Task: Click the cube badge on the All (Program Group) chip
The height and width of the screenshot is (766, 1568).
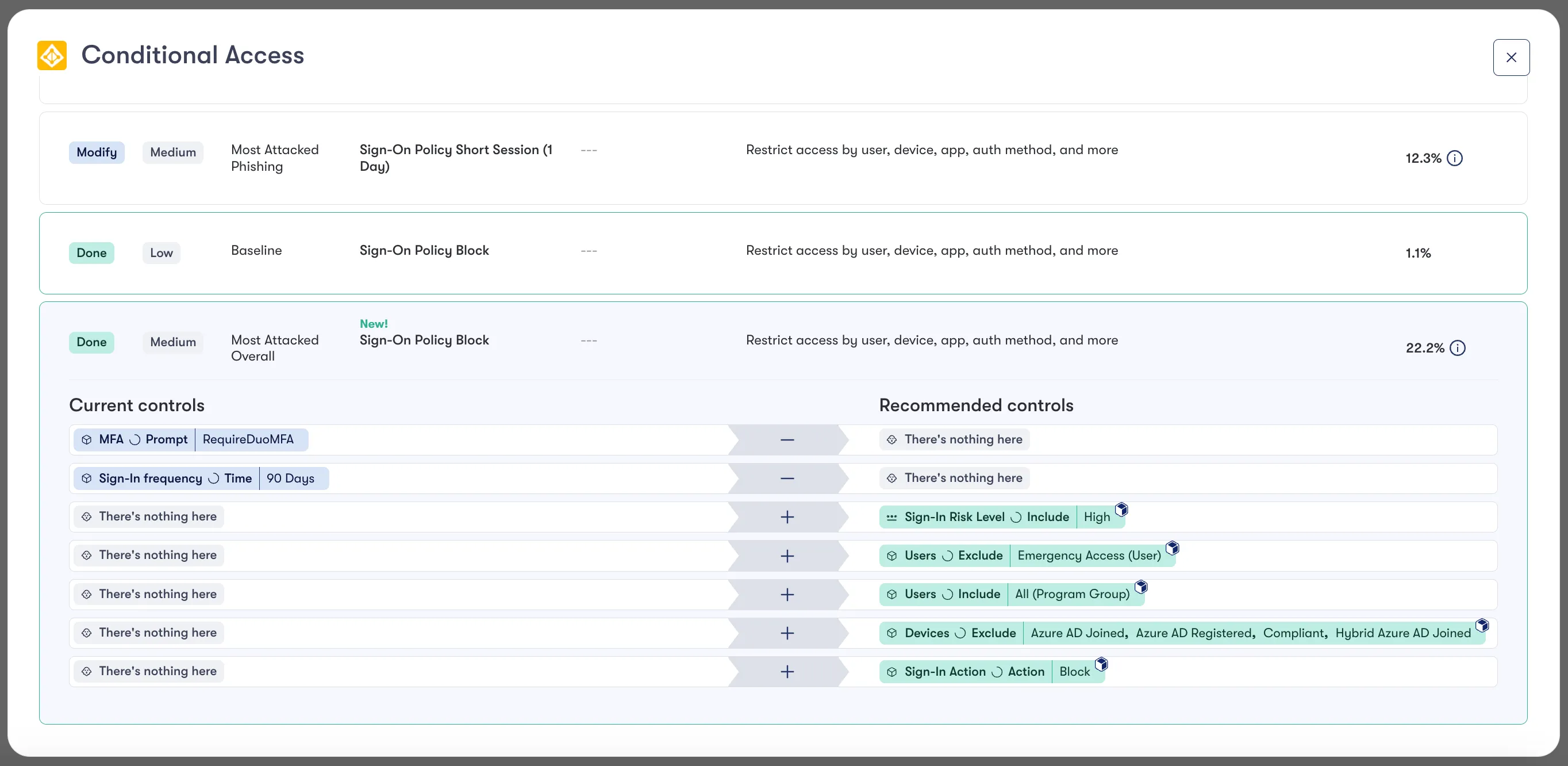Action: tap(1142, 587)
